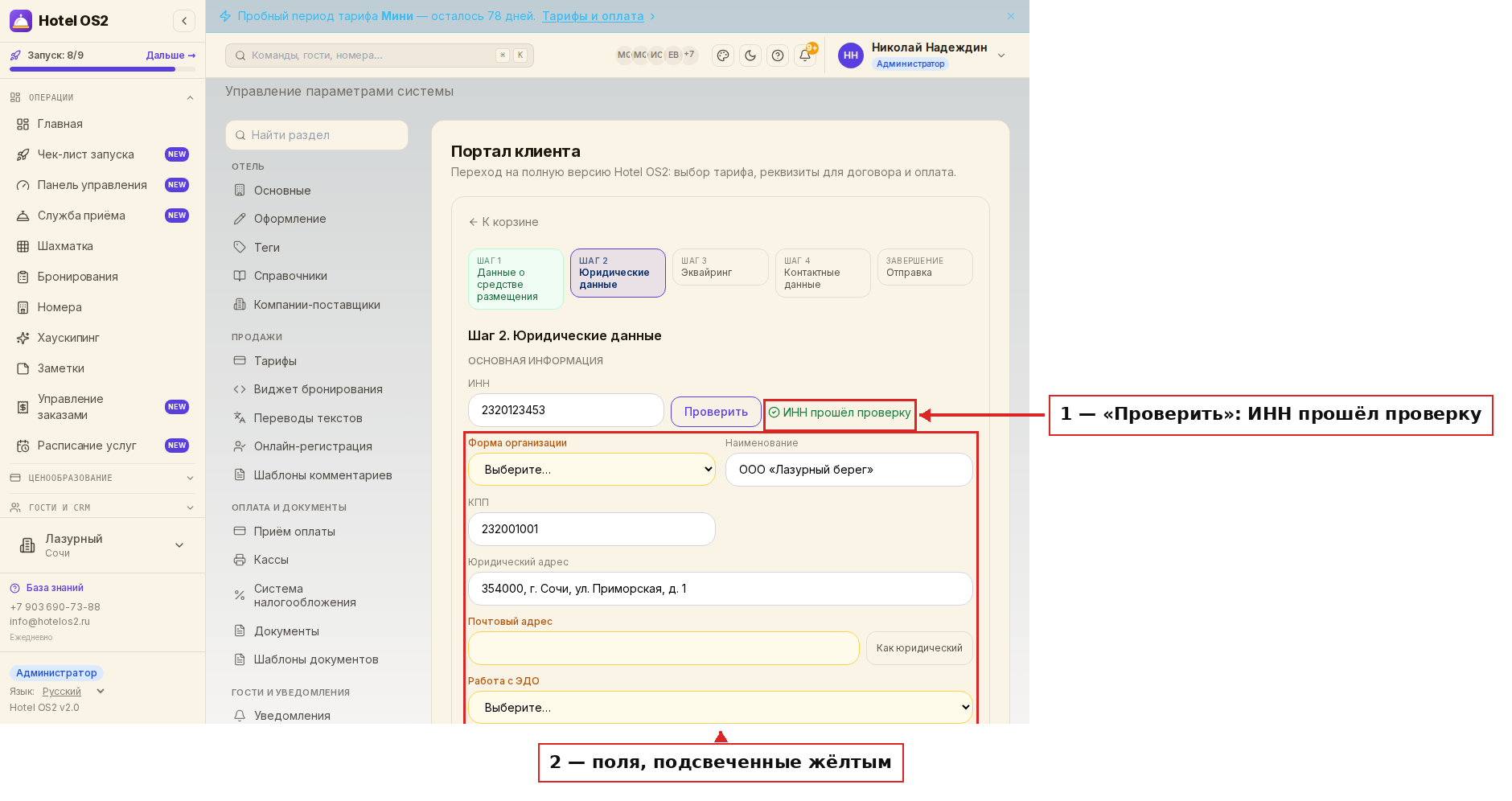Open Расписание услуг page

point(102,446)
